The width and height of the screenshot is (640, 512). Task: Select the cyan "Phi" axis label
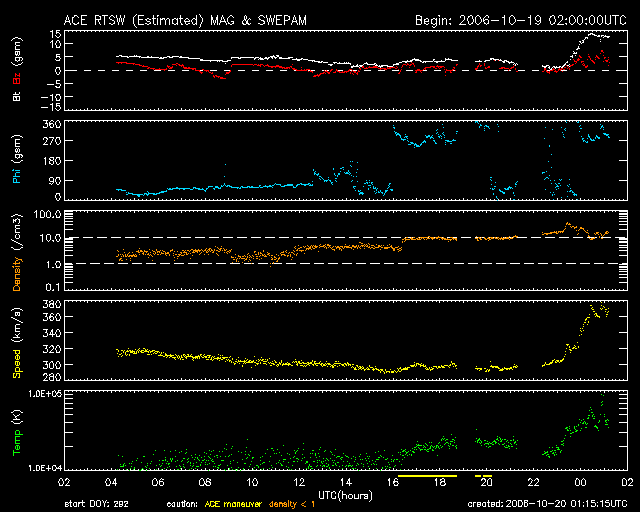tap(17, 174)
